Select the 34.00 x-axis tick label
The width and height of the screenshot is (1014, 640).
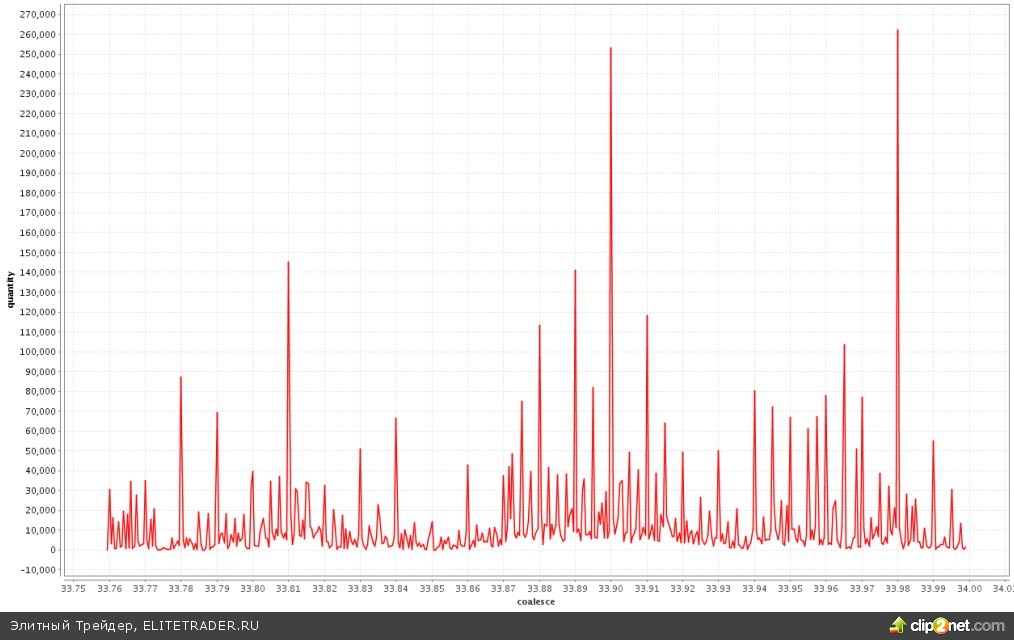969,589
